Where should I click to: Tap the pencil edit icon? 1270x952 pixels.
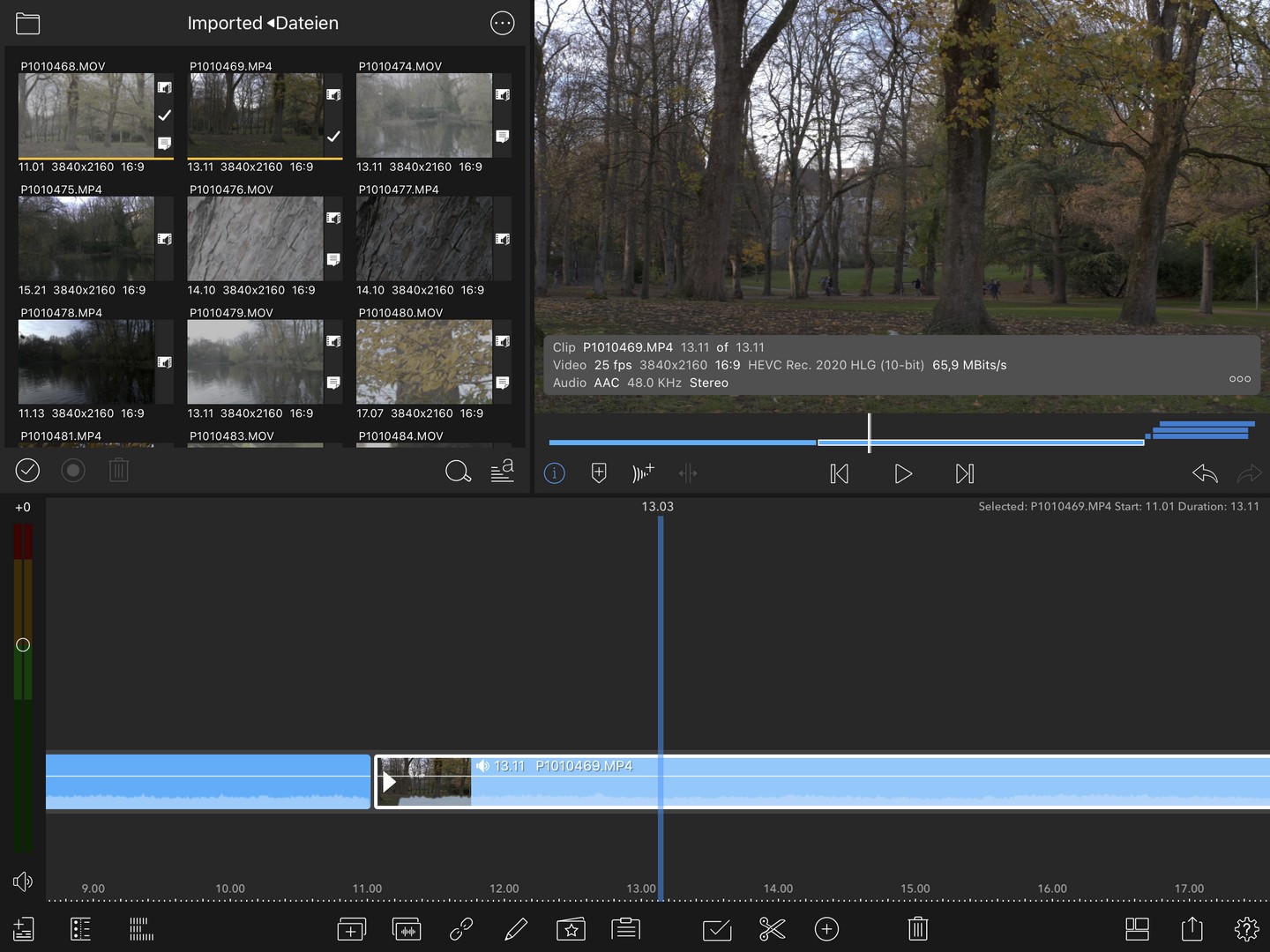click(516, 929)
